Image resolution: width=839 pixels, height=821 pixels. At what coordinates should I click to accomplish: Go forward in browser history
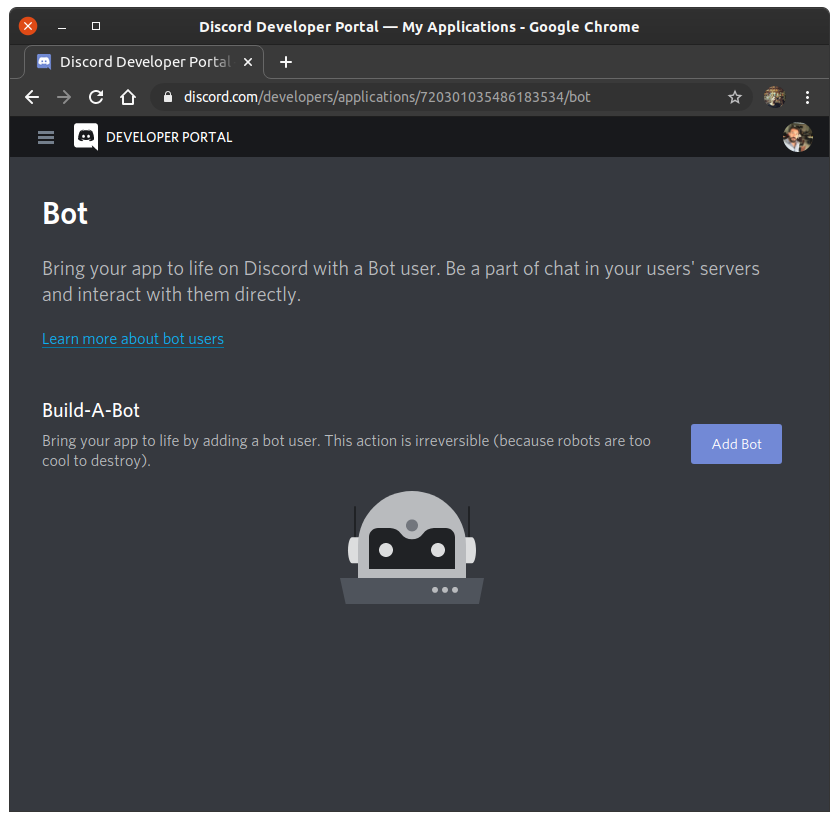[x=64, y=97]
